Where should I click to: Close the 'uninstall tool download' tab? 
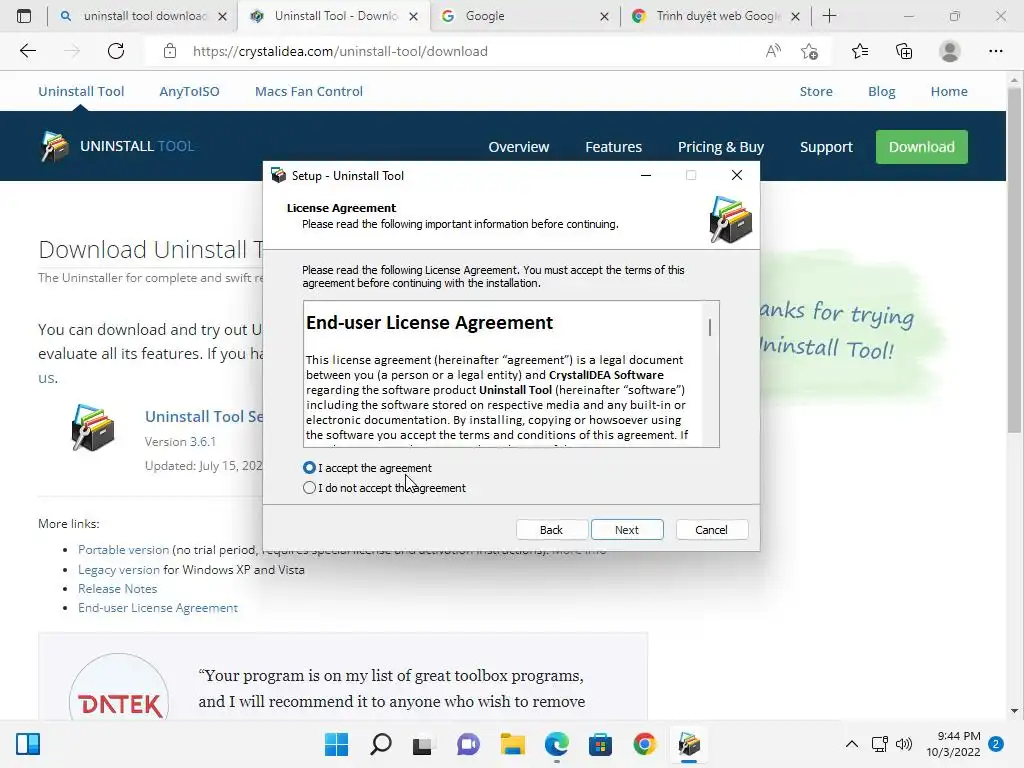[x=223, y=17]
